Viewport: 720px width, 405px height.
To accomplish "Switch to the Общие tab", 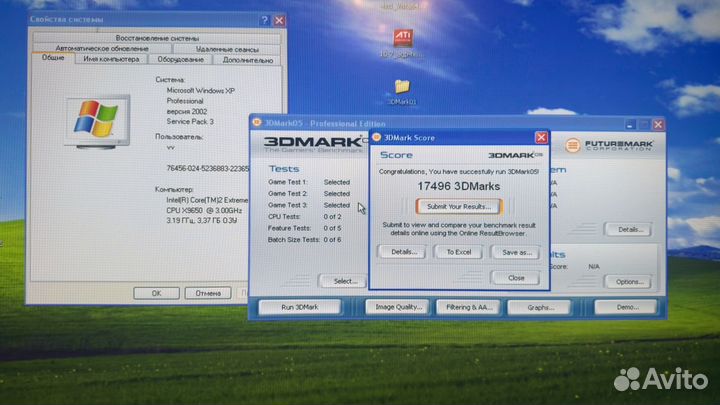I will pyautogui.click(x=53, y=58).
